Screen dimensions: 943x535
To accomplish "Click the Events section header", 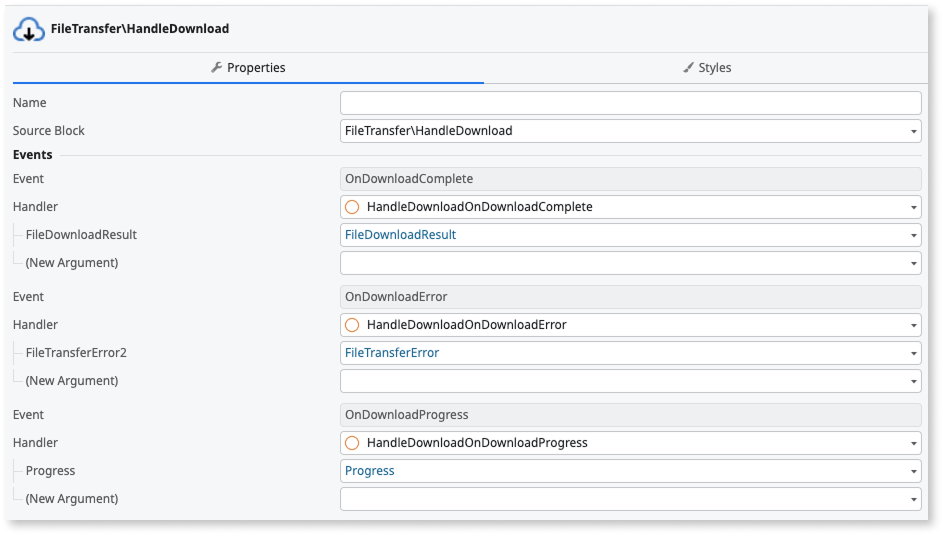I will click(x=32, y=154).
